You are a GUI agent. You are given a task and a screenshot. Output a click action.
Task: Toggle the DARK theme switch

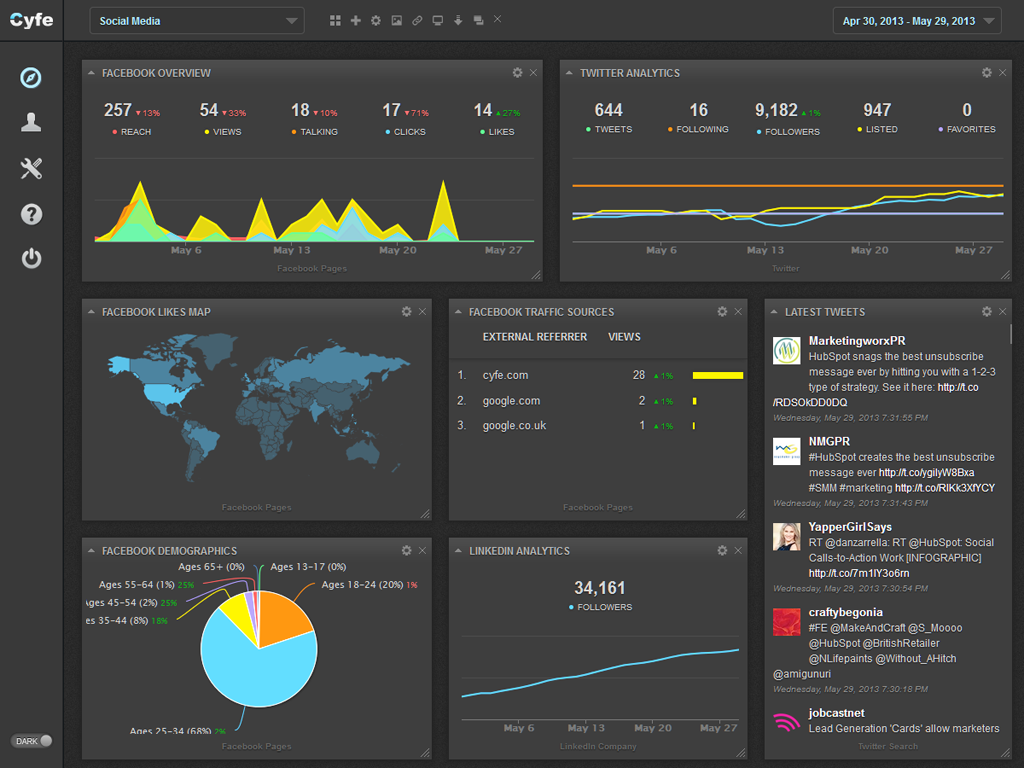(x=30, y=740)
